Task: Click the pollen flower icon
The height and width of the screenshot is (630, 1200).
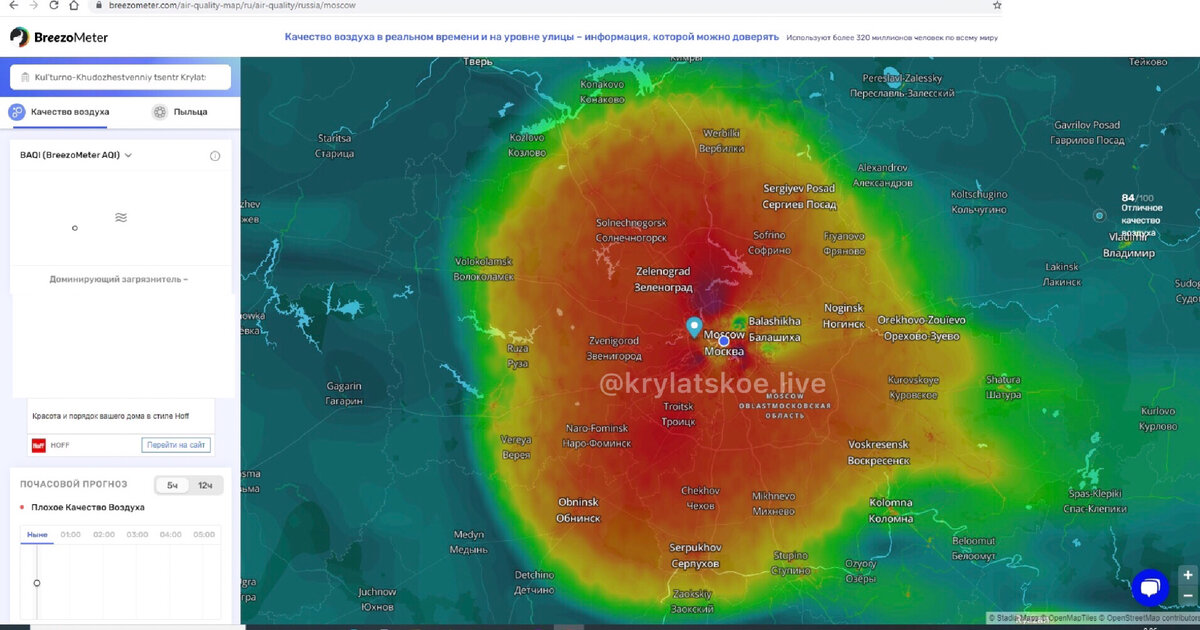Action: click(x=160, y=112)
